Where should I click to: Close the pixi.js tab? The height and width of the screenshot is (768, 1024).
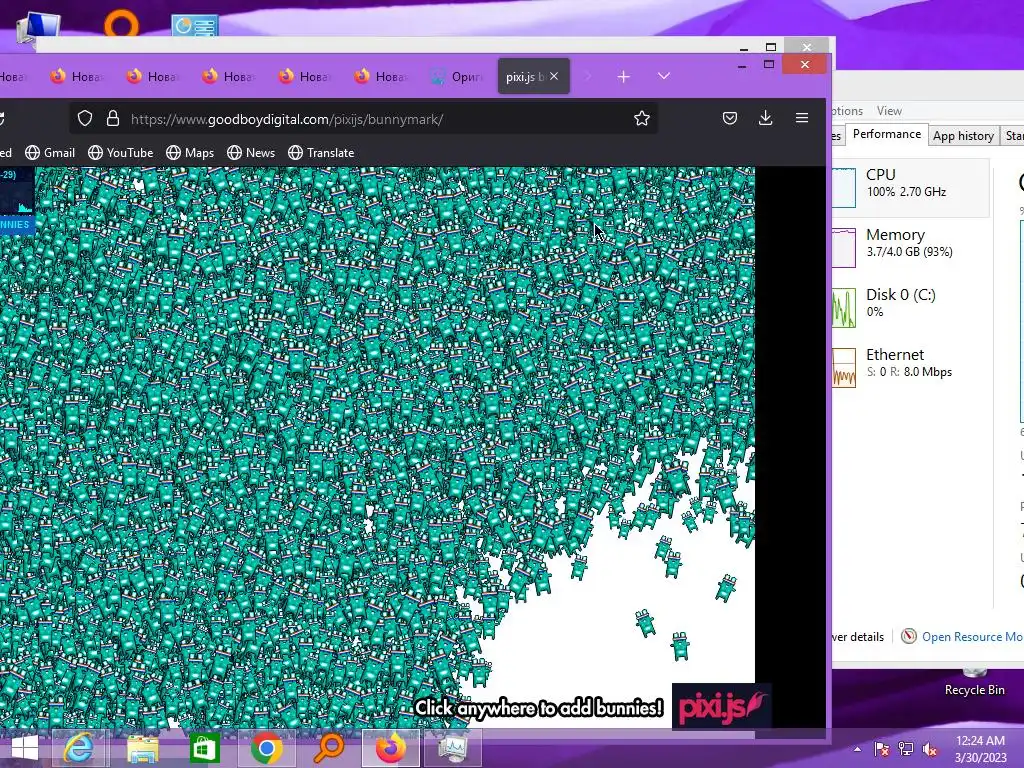[554, 76]
